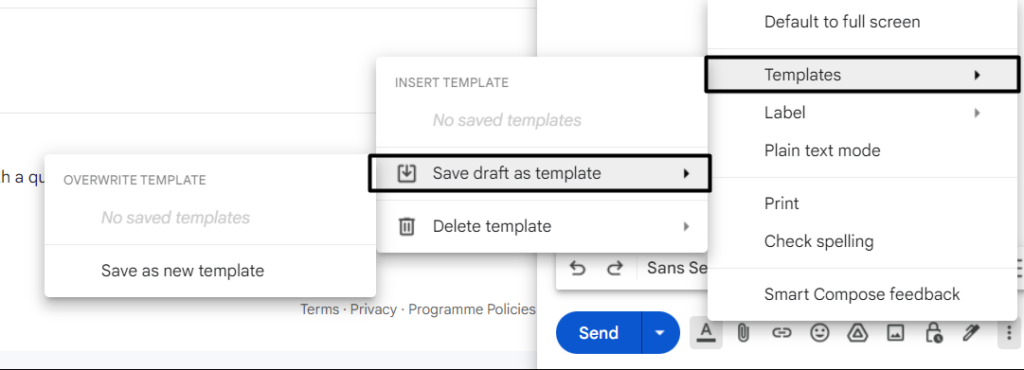
Task: Expand the Templates submenu
Action: click(861, 75)
